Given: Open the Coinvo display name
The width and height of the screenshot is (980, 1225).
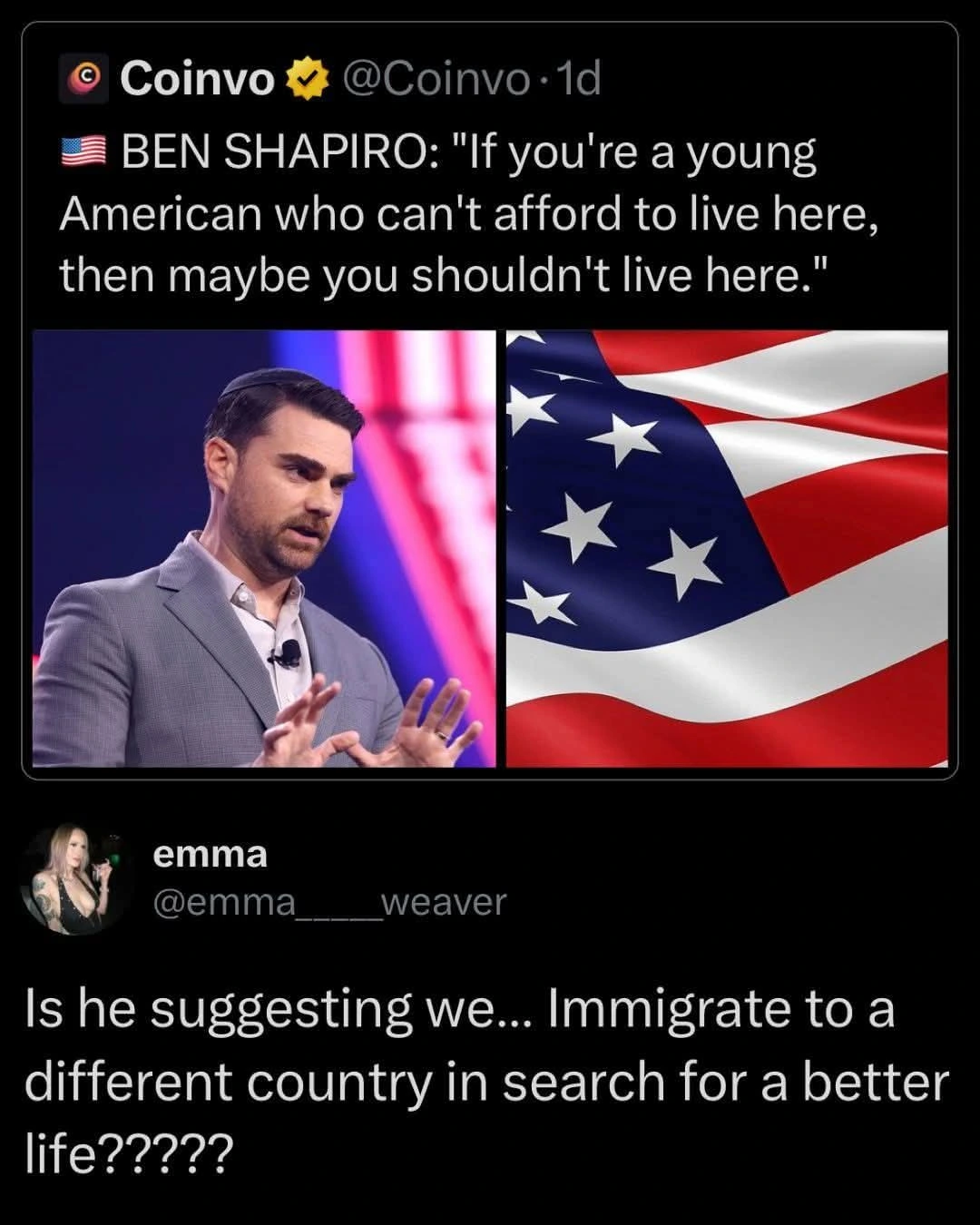Looking at the screenshot, I should click(x=197, y=80).
